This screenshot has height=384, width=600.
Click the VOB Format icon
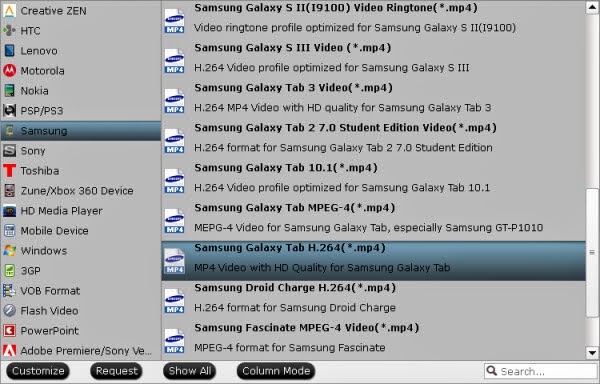pyautogui.click(x=9, y=291)
